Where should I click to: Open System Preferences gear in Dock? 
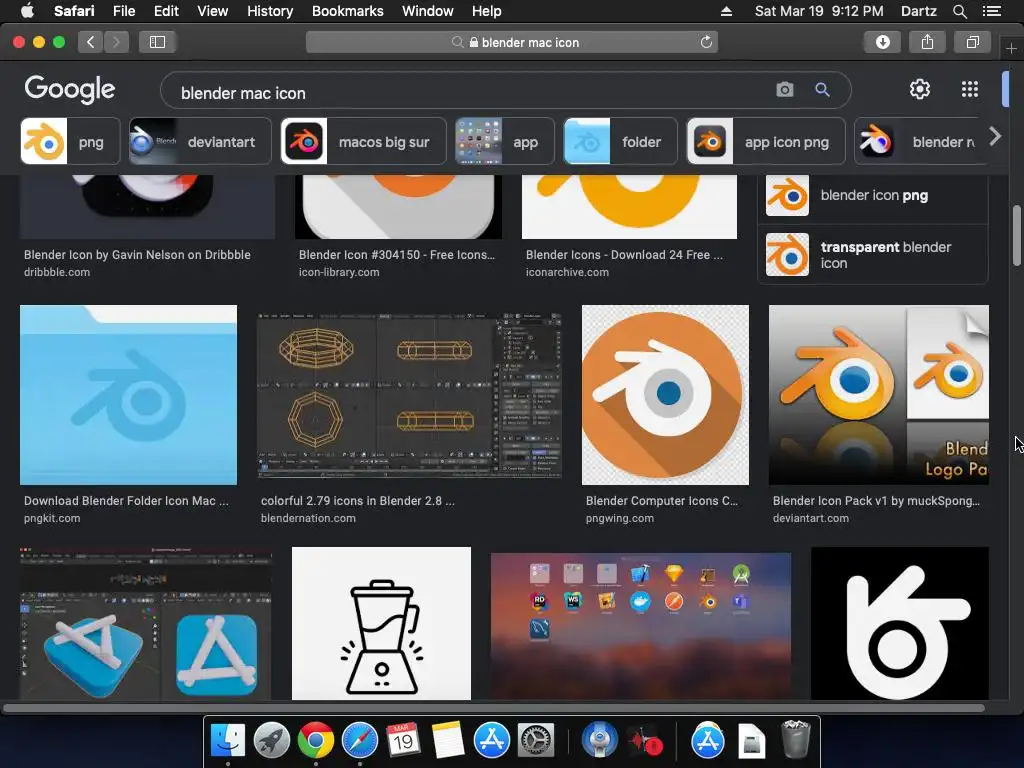pos(536,741)
